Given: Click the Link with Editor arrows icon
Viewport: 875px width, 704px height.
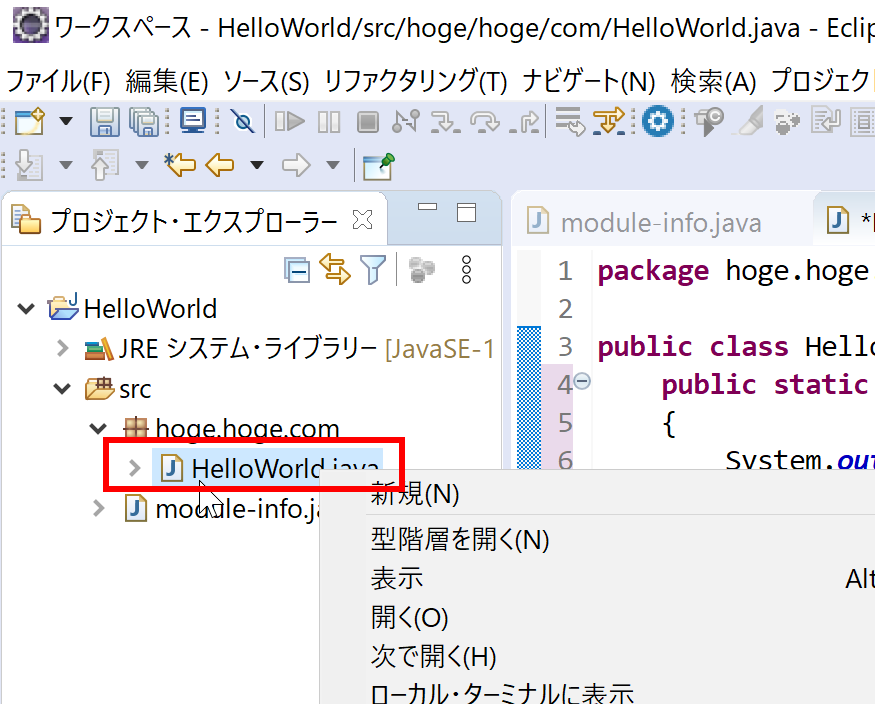Looking at the screenshot, I should tap(335, 269).
